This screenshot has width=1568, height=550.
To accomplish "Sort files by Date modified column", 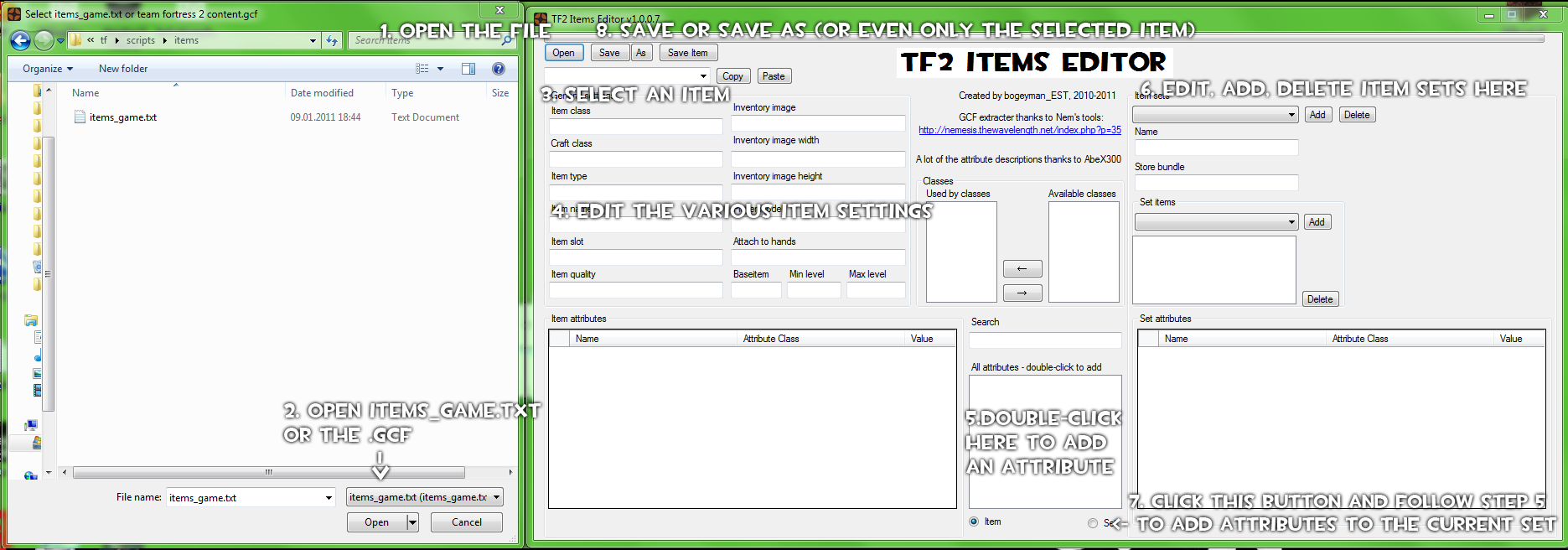I will tap(322, 93).
